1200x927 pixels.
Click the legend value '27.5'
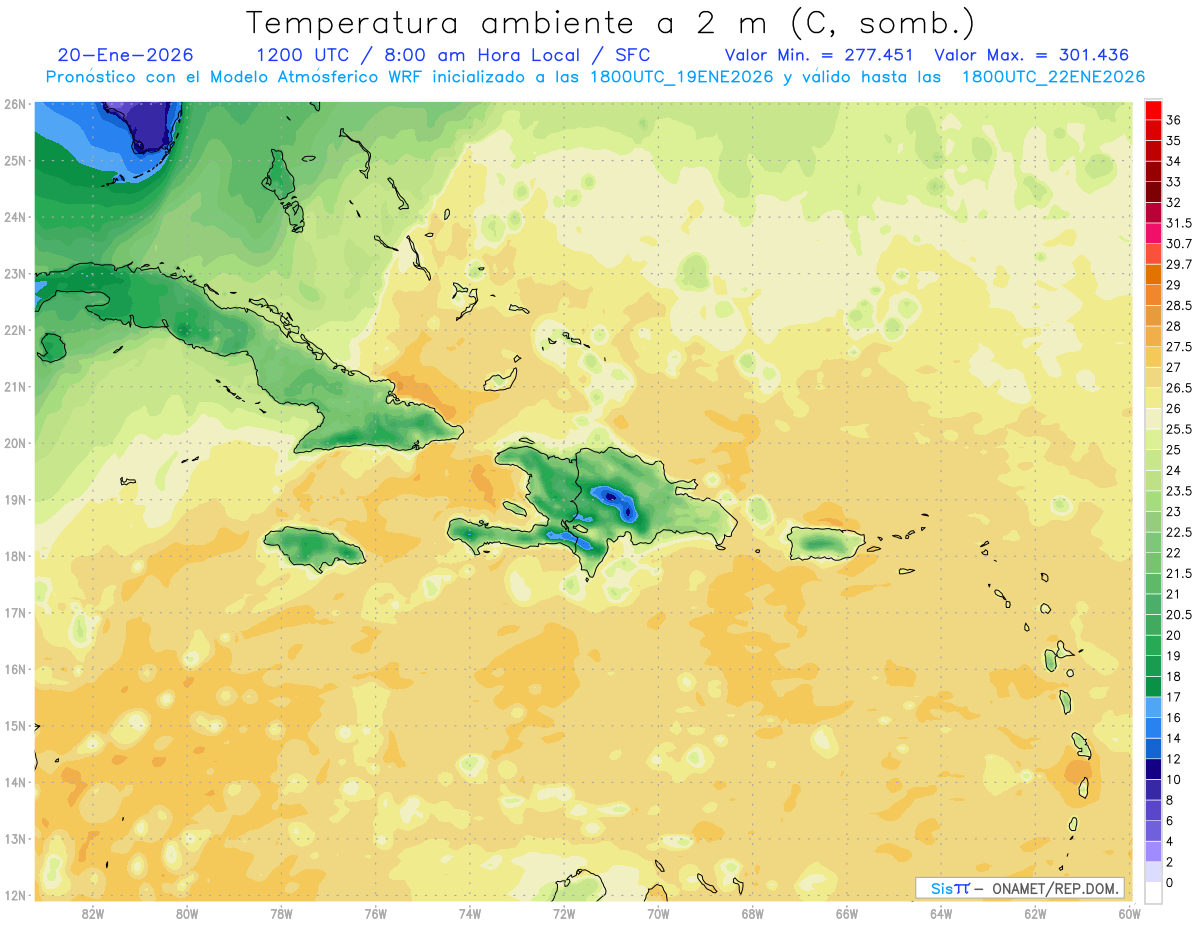(1179, 347)
